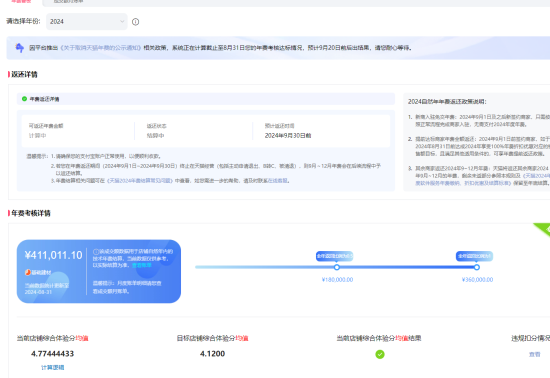This screenshot has width=550, height=378.
Task: Click the info icon beside year selector
Action: 135,22
